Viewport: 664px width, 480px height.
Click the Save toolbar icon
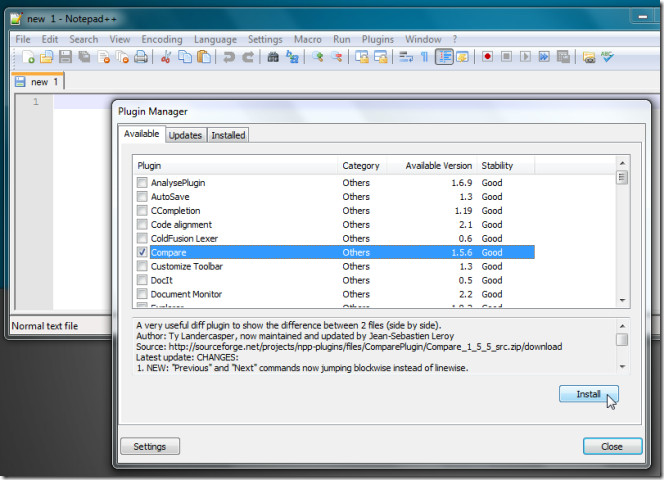[x=65, y=57]
